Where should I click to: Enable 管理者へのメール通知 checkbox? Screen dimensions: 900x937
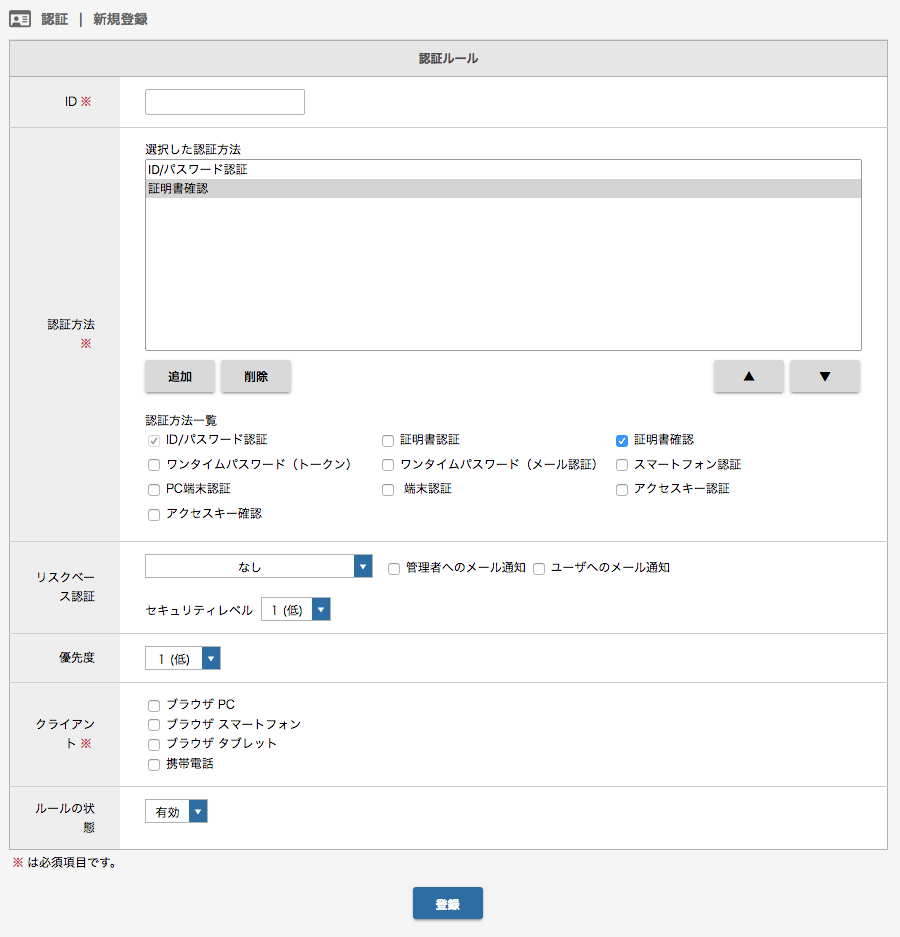(394, 569)
